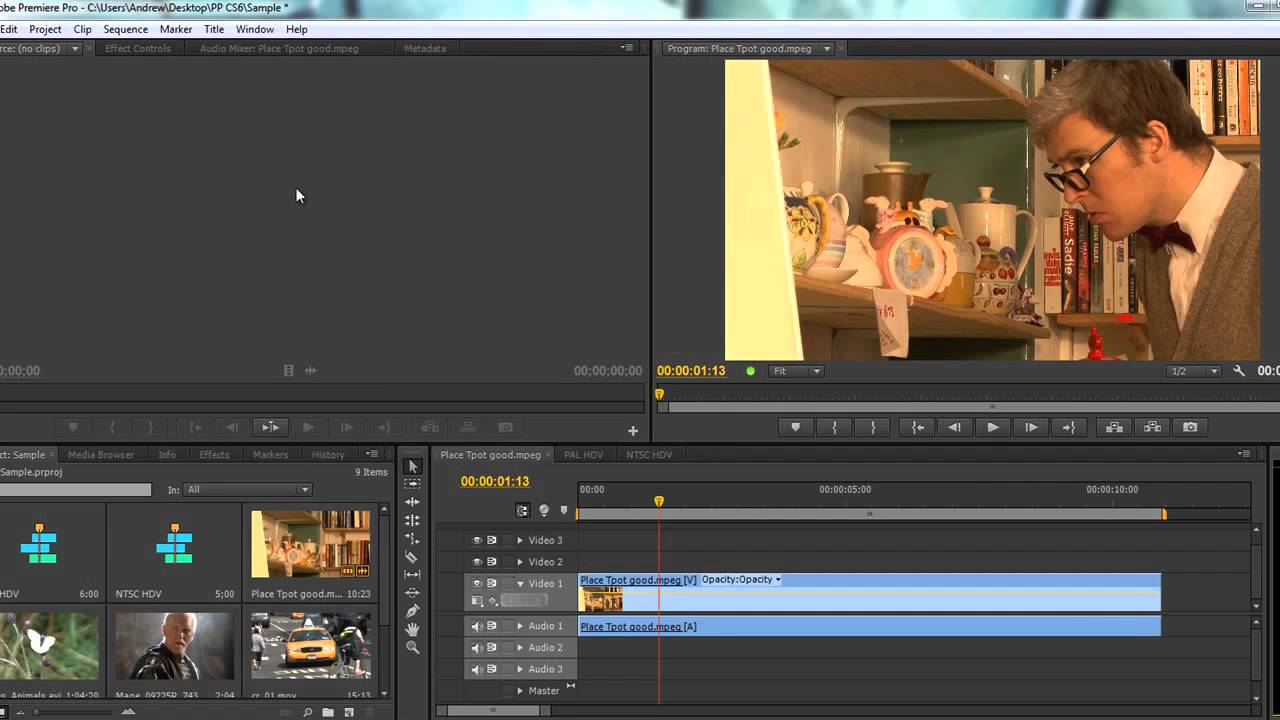Open the Marker menu
The image size is (1280, 720).
pyautogui.click(x=176, y=29)
